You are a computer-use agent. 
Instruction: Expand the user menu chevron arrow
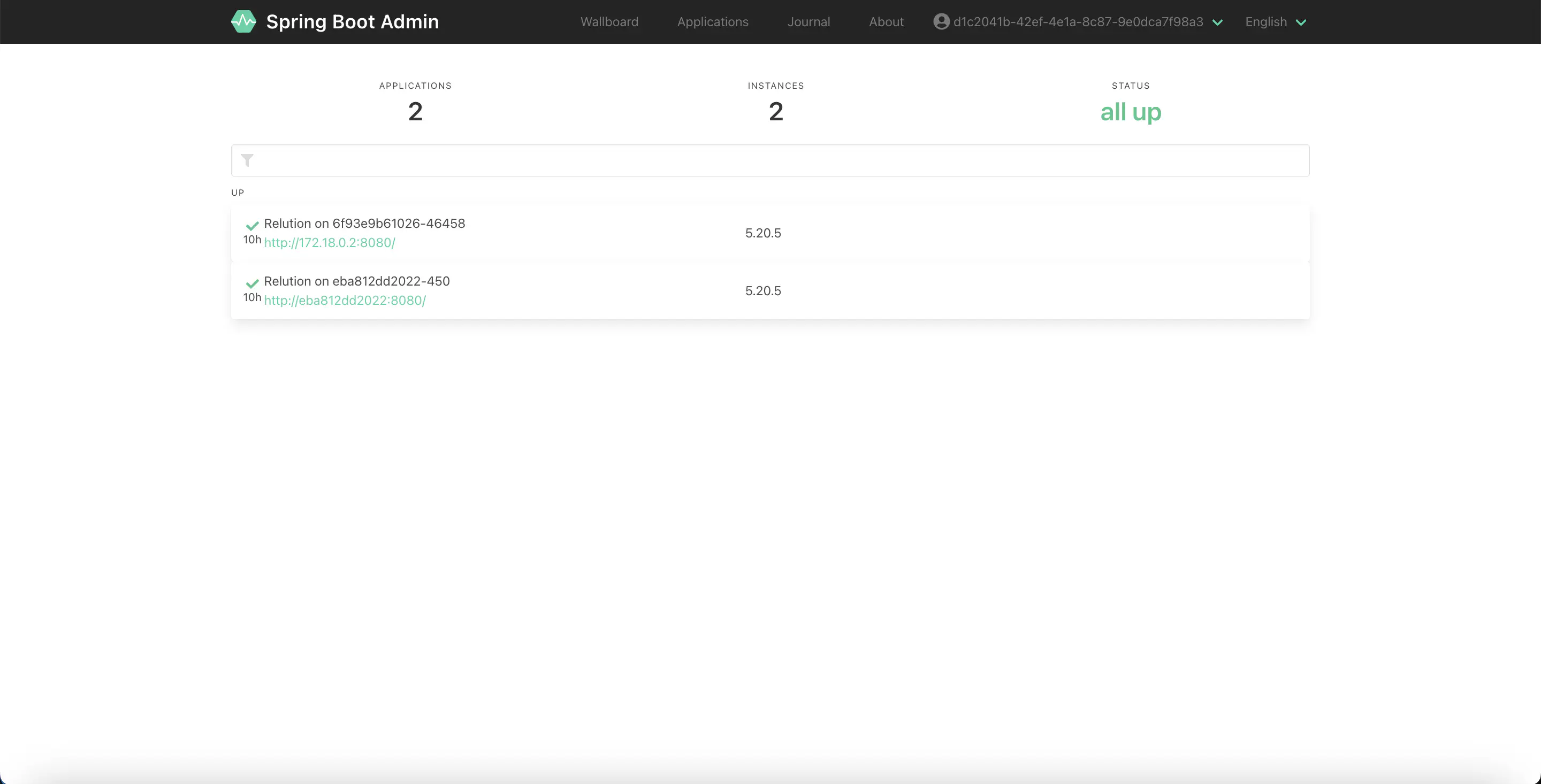coord(1217,22)
